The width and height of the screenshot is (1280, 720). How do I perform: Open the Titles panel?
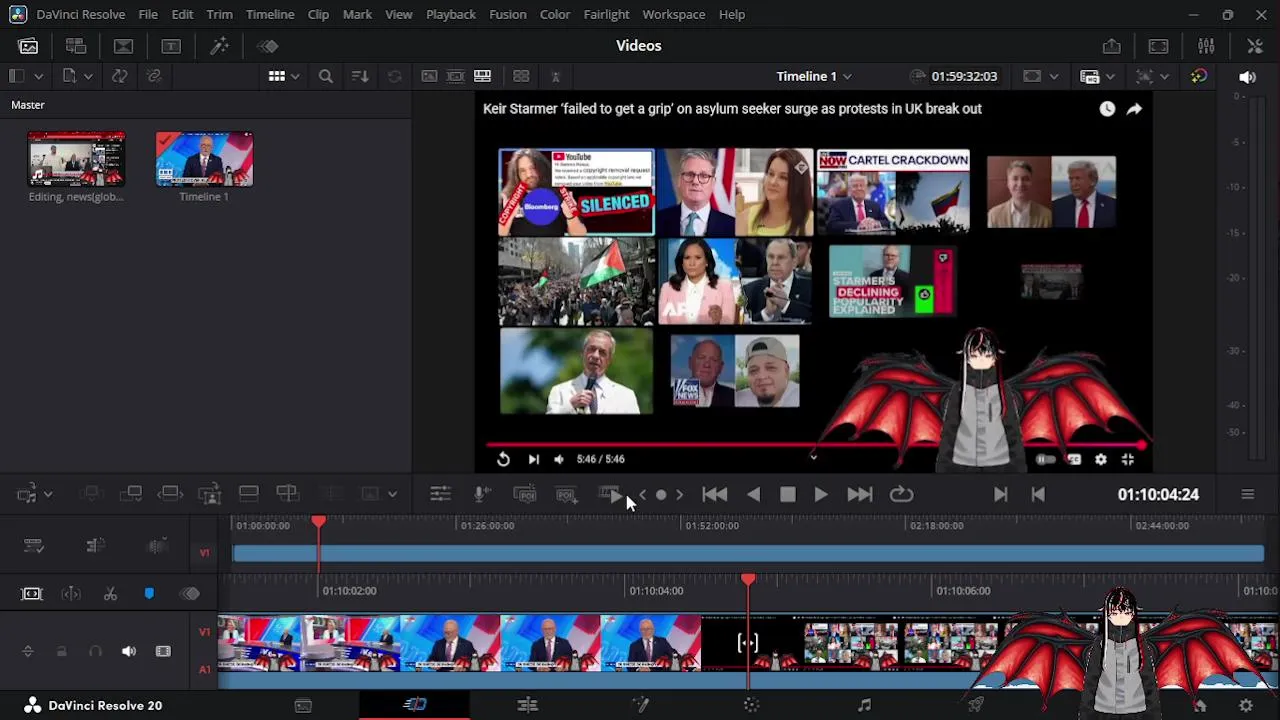pos(171,46)
